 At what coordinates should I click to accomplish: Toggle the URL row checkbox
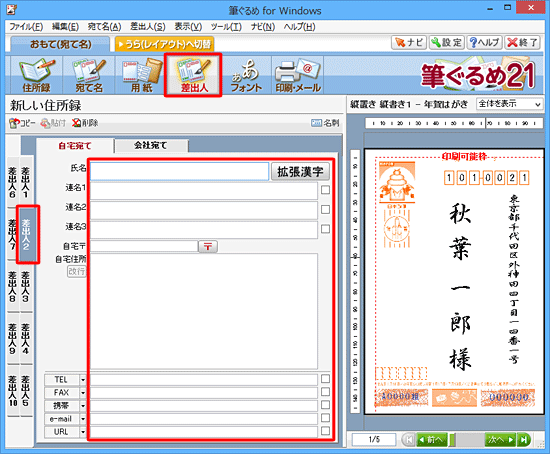click(325, 430)
